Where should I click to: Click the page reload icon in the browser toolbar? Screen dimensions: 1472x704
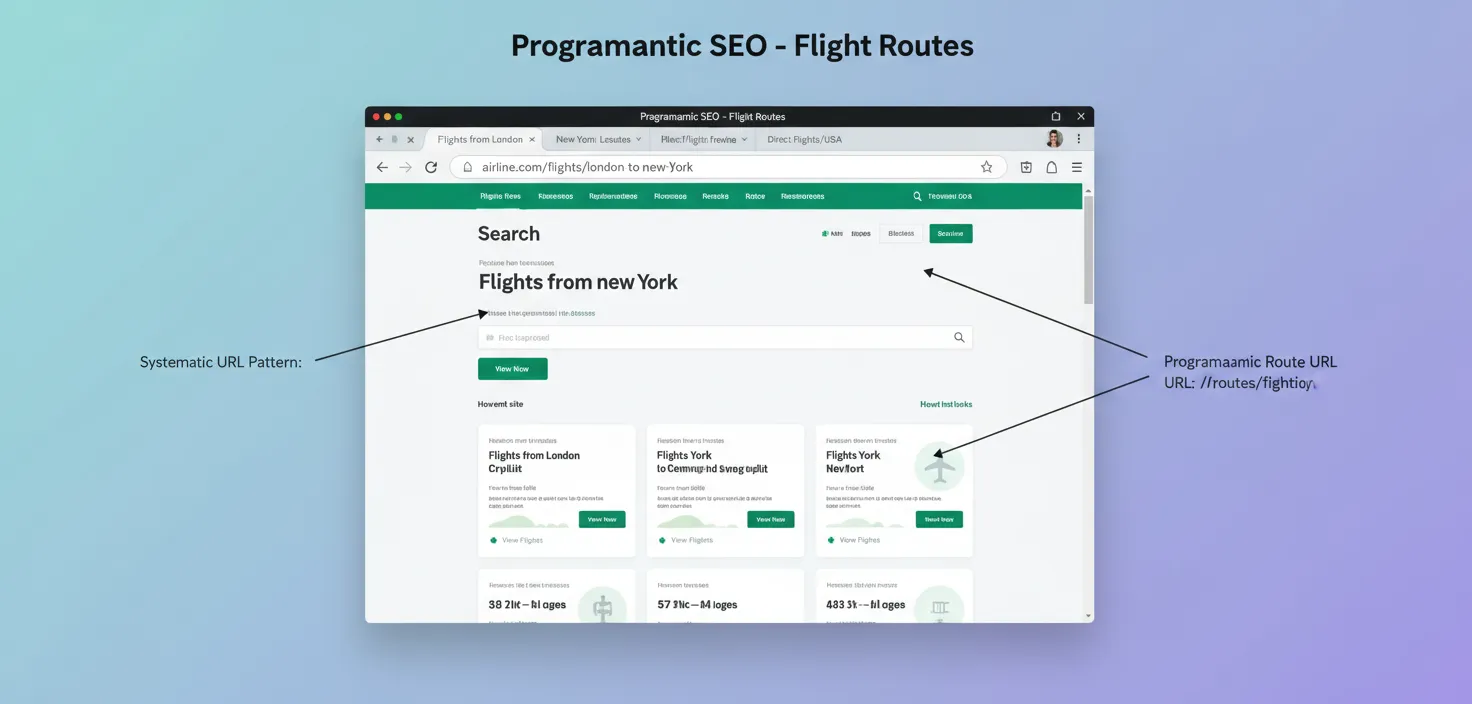coord(431,167)
